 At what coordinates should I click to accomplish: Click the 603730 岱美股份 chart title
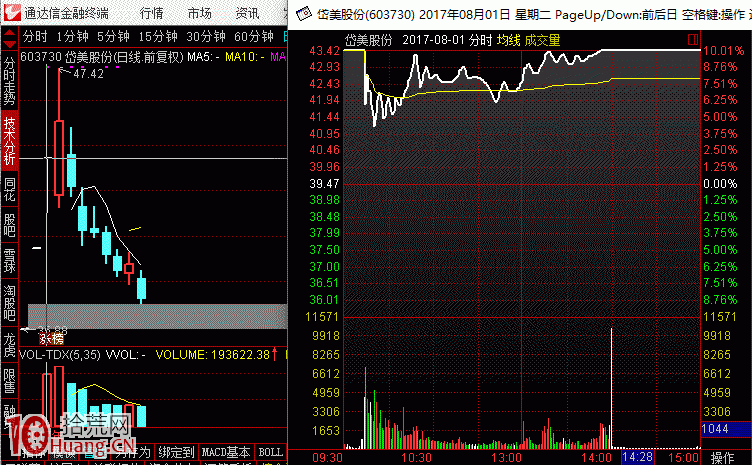pyautogui.click(x=101, y=57)
